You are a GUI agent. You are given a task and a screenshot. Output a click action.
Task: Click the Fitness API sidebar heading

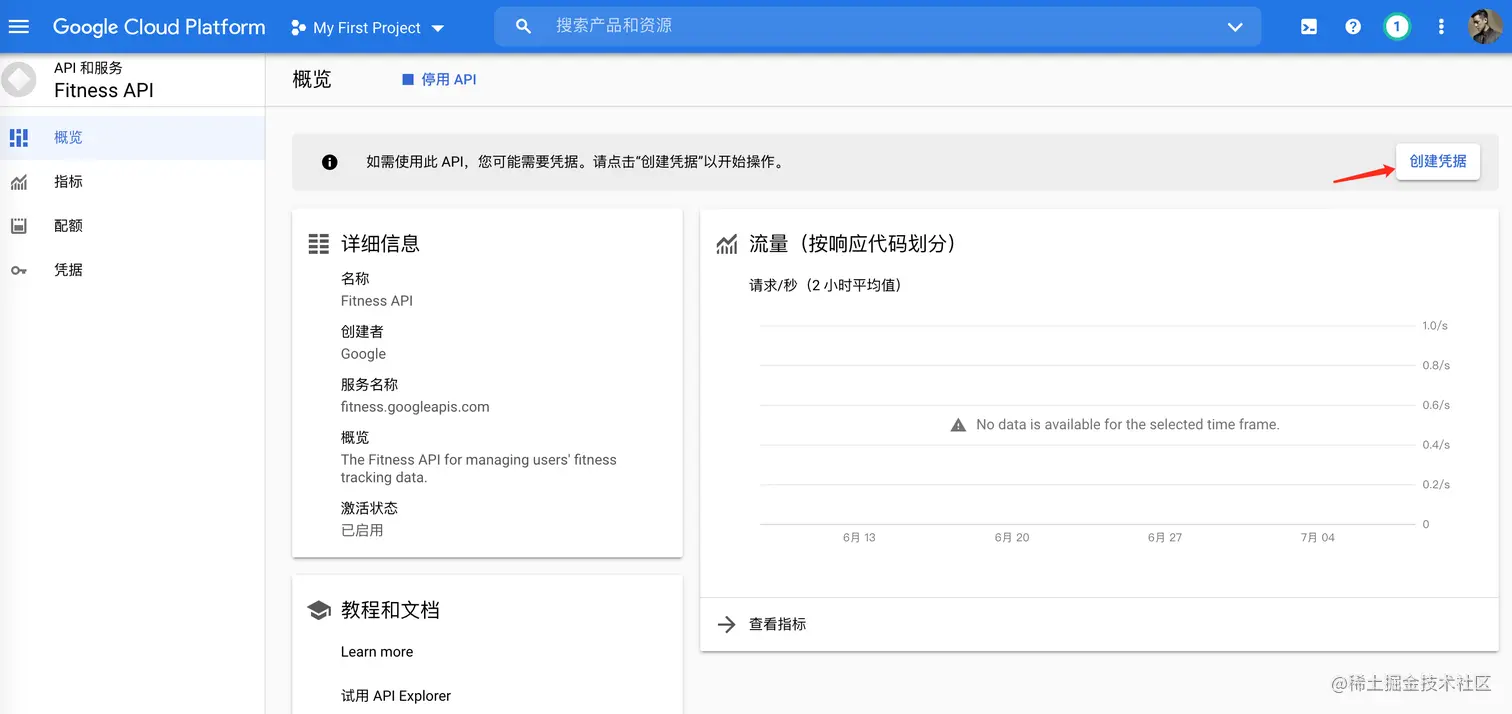104,90
